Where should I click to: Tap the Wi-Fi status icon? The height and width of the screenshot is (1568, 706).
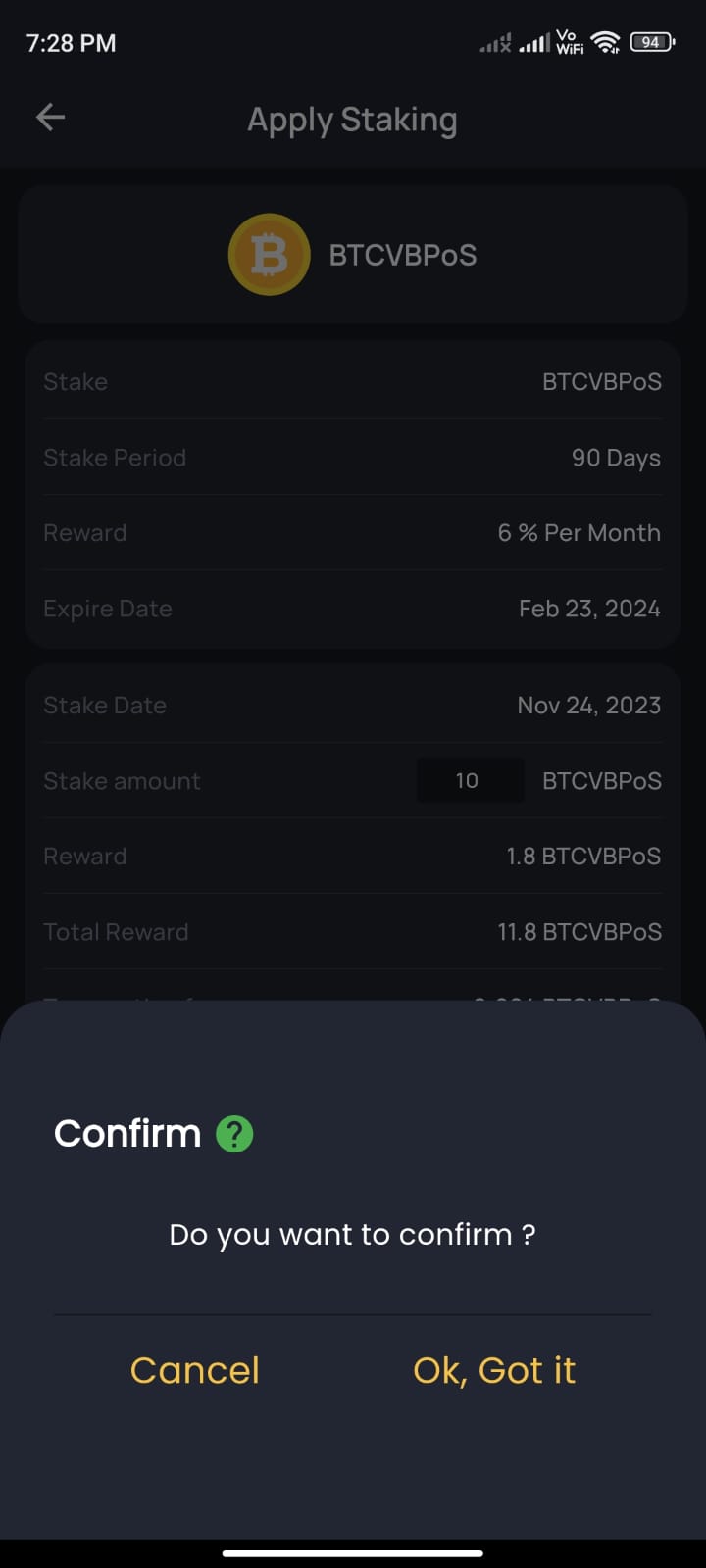[606, 42]
